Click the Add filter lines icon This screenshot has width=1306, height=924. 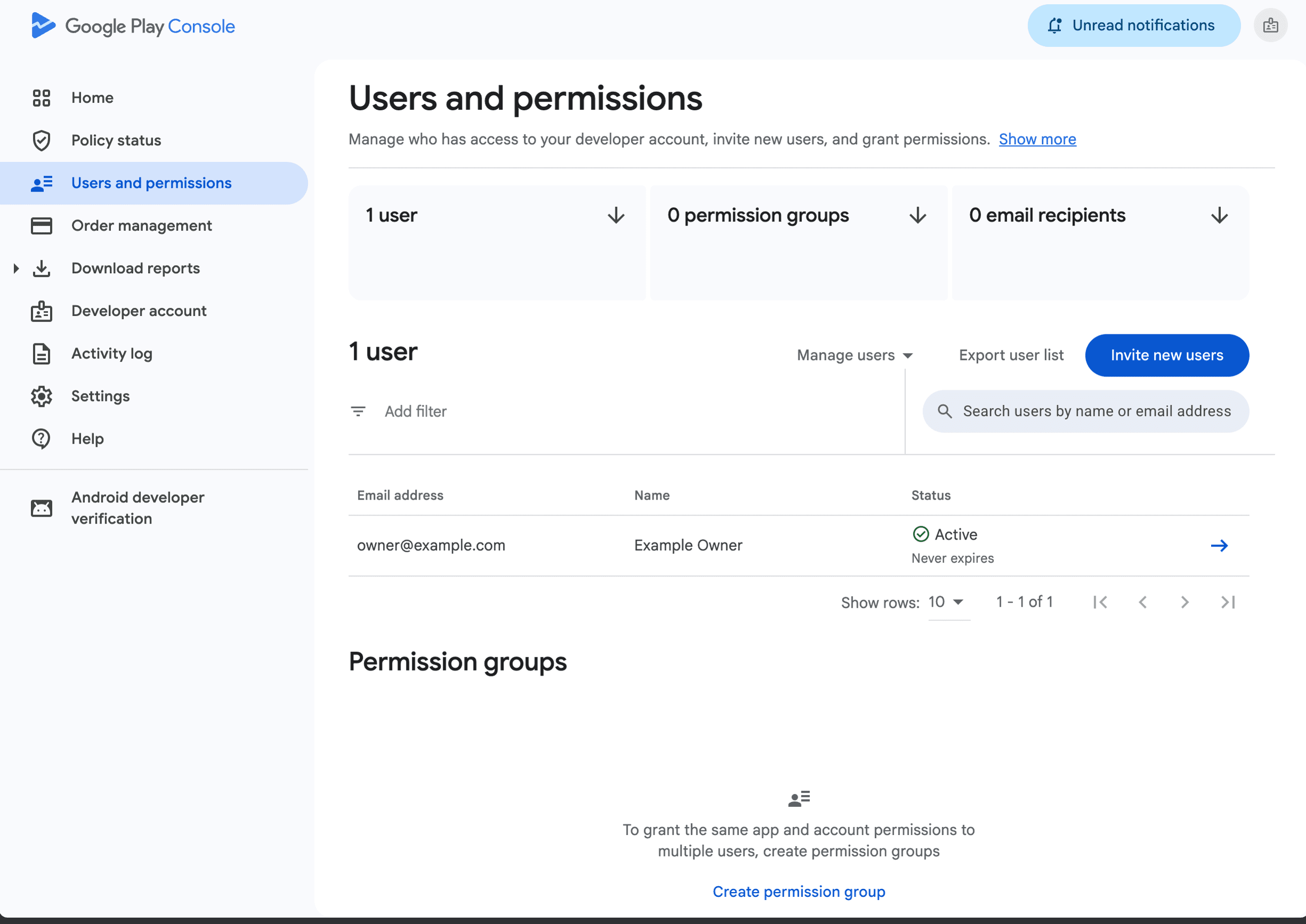click(358, 411)
